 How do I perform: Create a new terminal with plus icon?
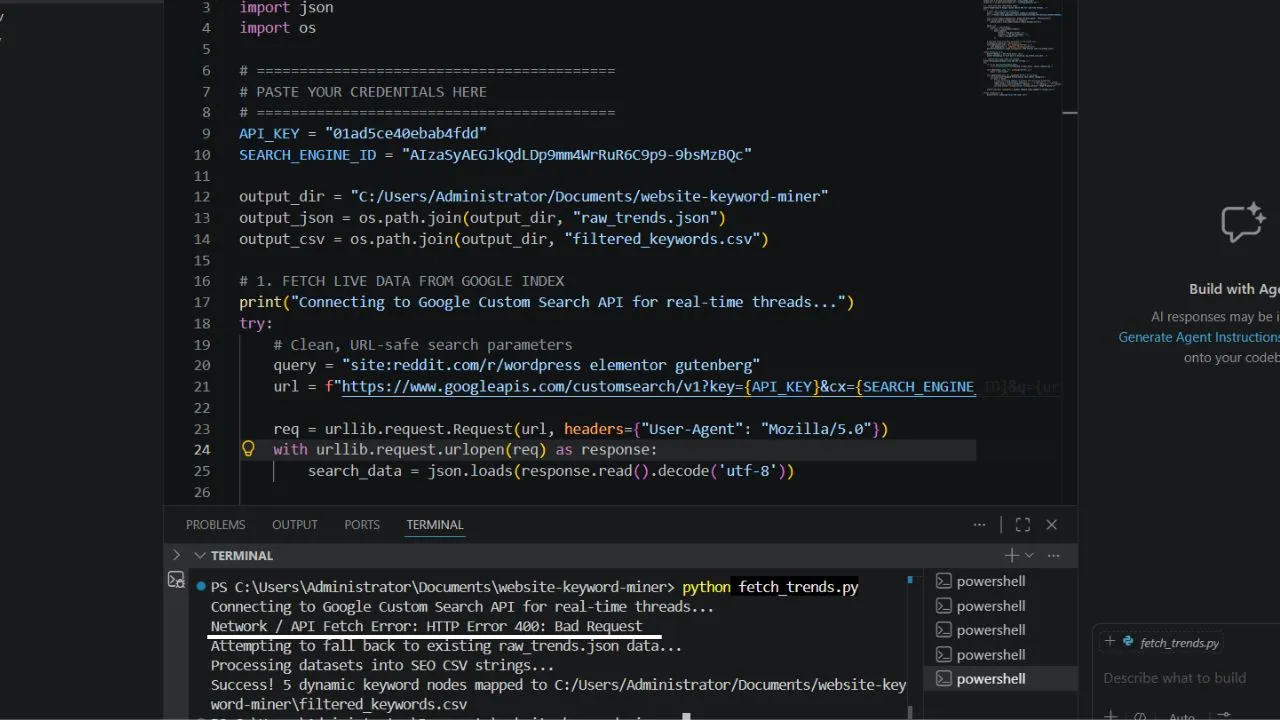pyautogui.click(x=1010, y=555)
